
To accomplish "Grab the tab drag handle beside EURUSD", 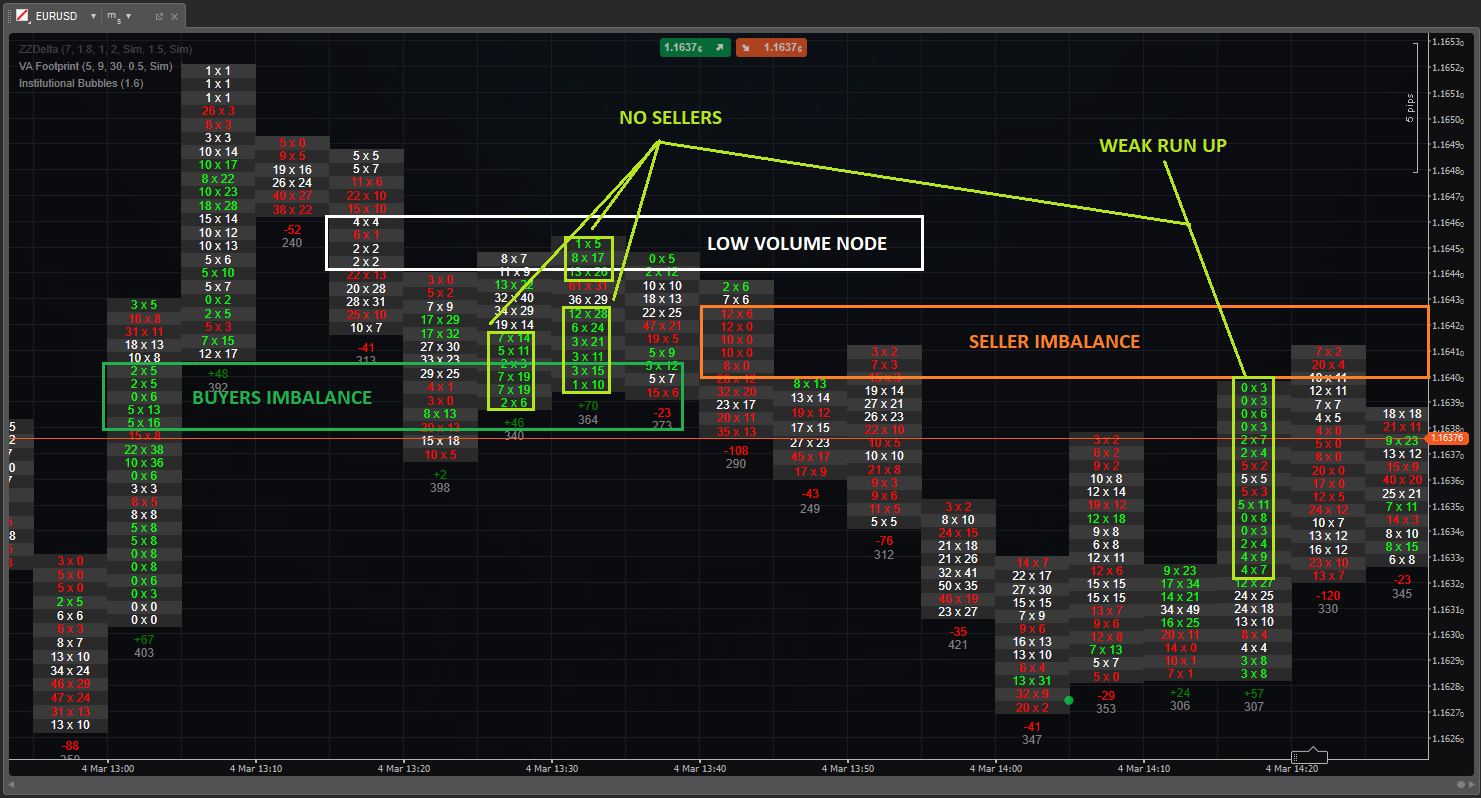I will [7, 17].
